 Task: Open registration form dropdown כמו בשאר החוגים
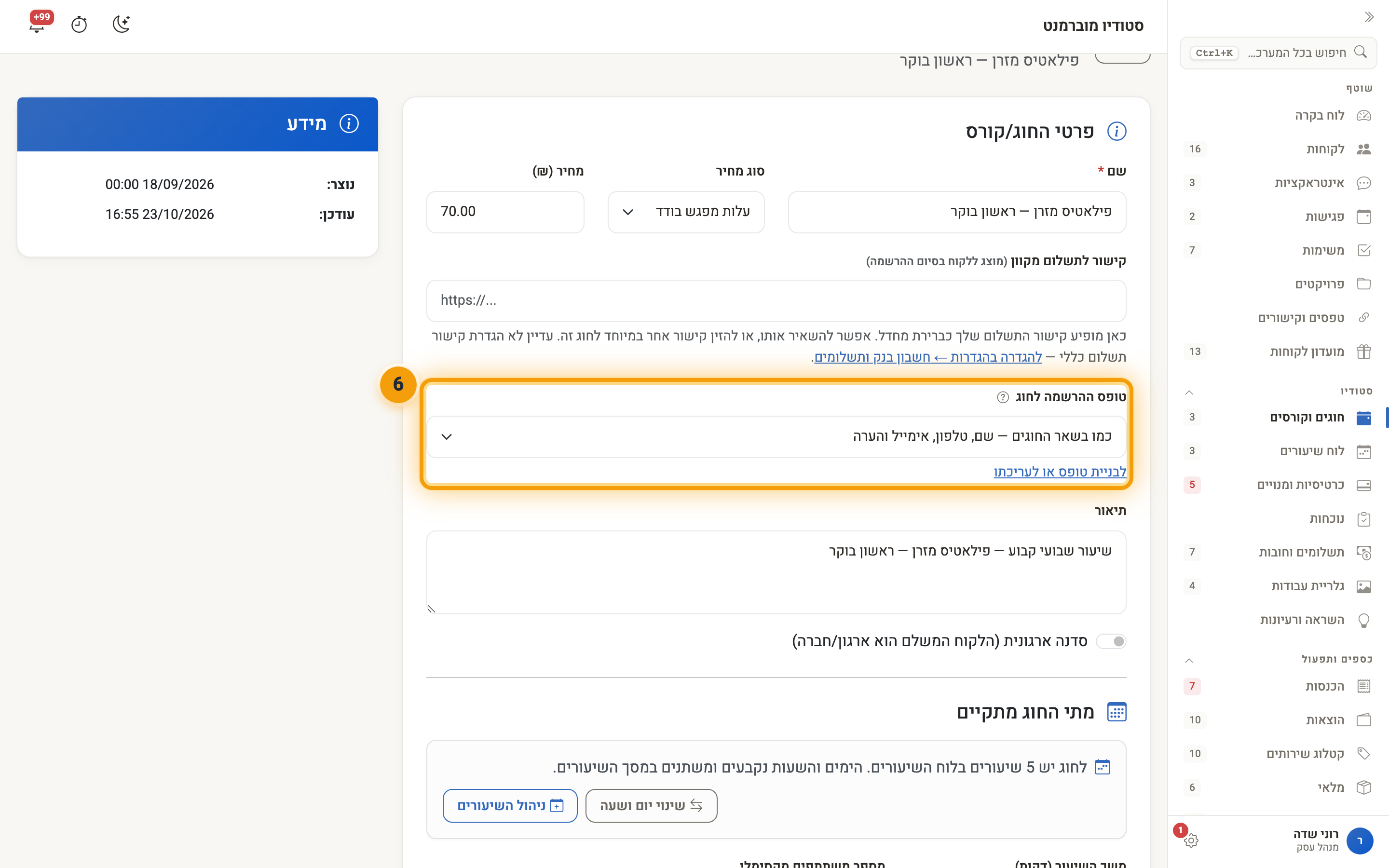point(776,437)
